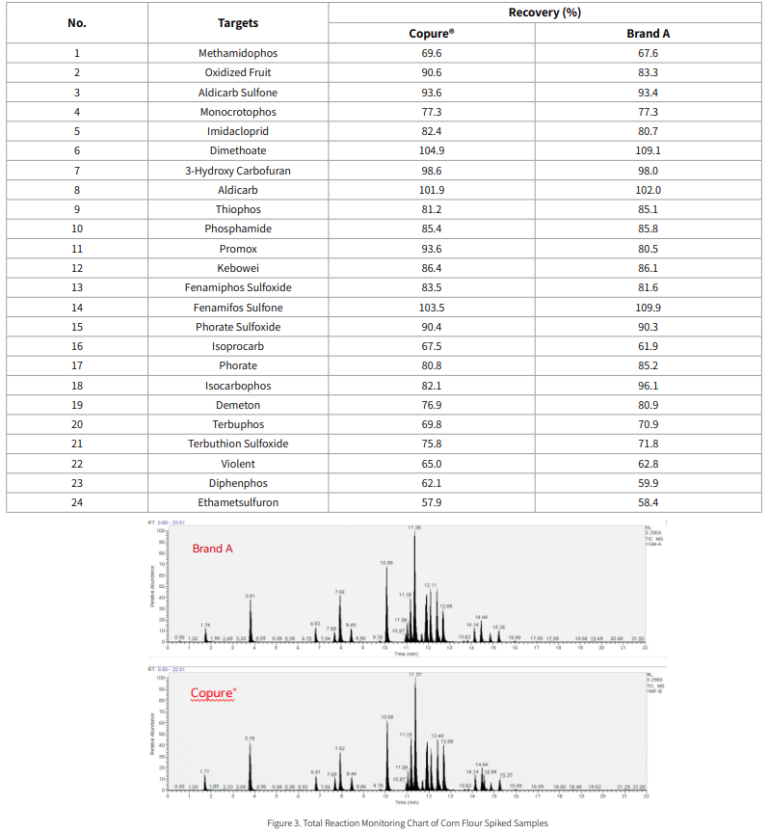
Task: Select the Copure value 104.9 for Dimethoate
Action: click(431, 150)
